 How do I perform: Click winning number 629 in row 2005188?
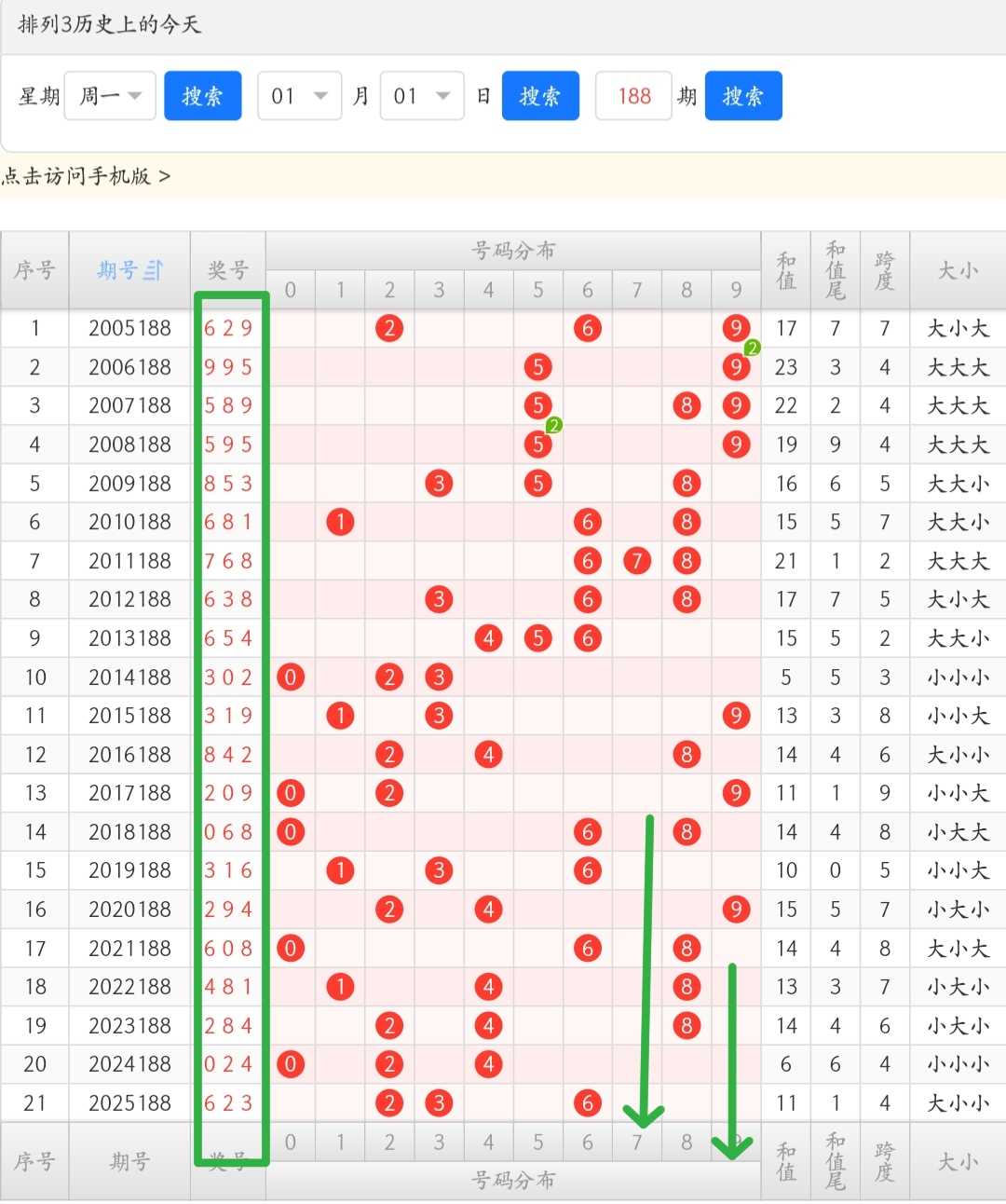tap(228, 328)
